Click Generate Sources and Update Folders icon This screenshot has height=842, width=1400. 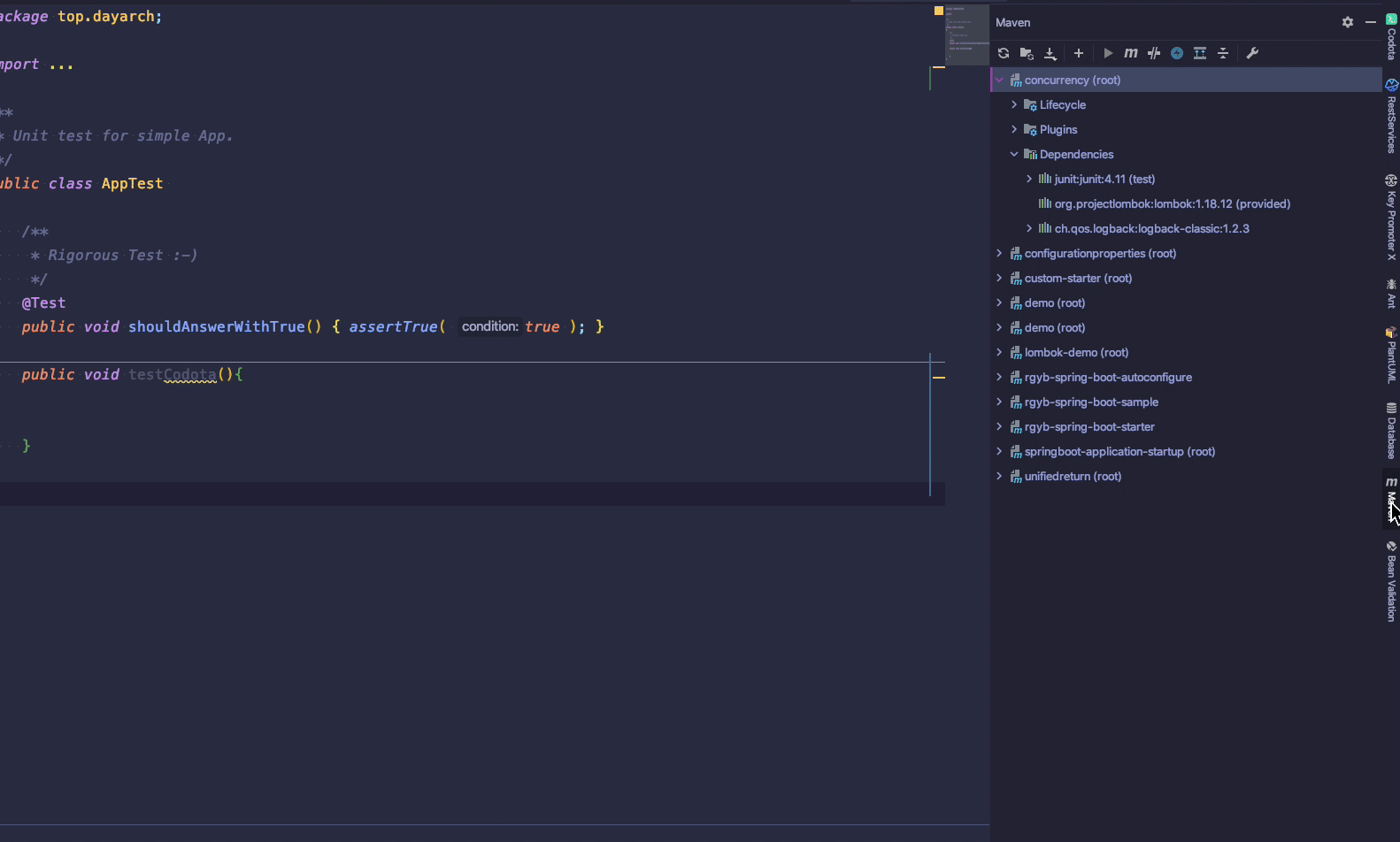1027,53
